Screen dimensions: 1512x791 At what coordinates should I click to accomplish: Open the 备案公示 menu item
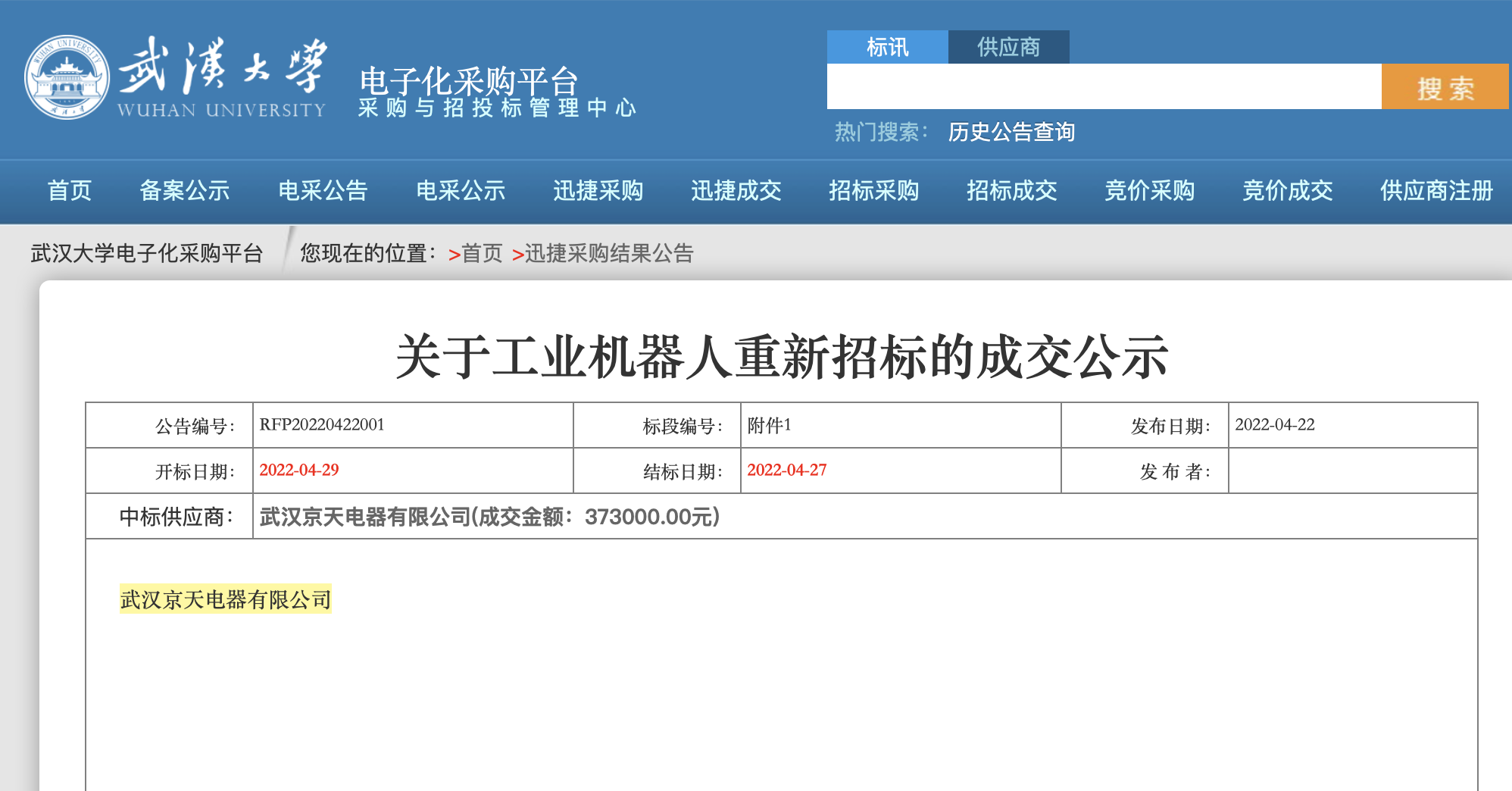click(185, 190)
